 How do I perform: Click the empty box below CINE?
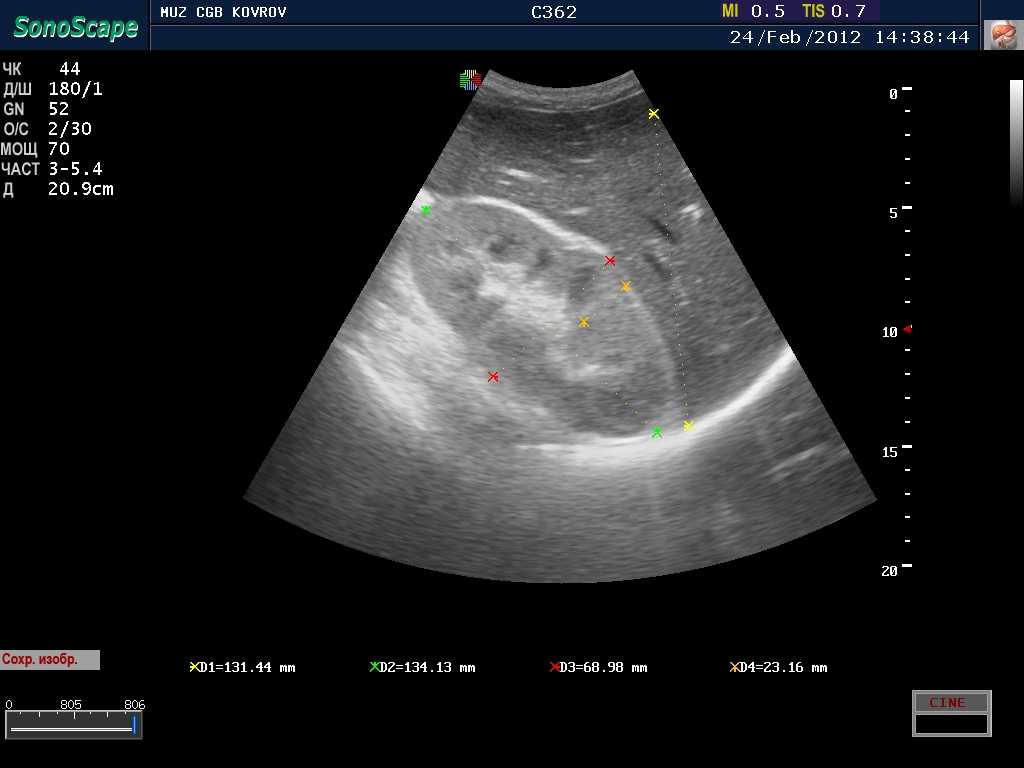(951, 723)
